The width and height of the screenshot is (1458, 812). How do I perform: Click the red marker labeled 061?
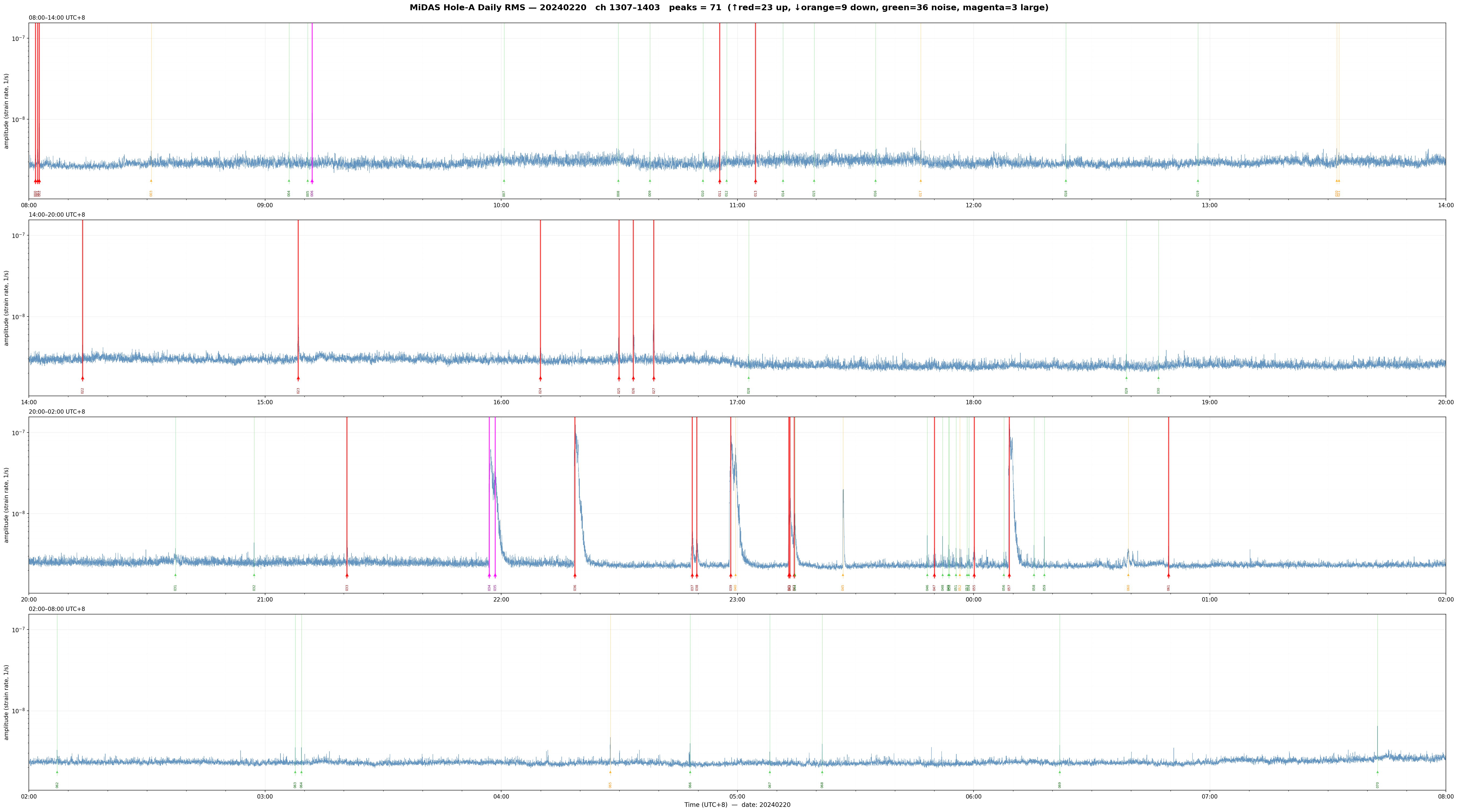coord(1168,575)
